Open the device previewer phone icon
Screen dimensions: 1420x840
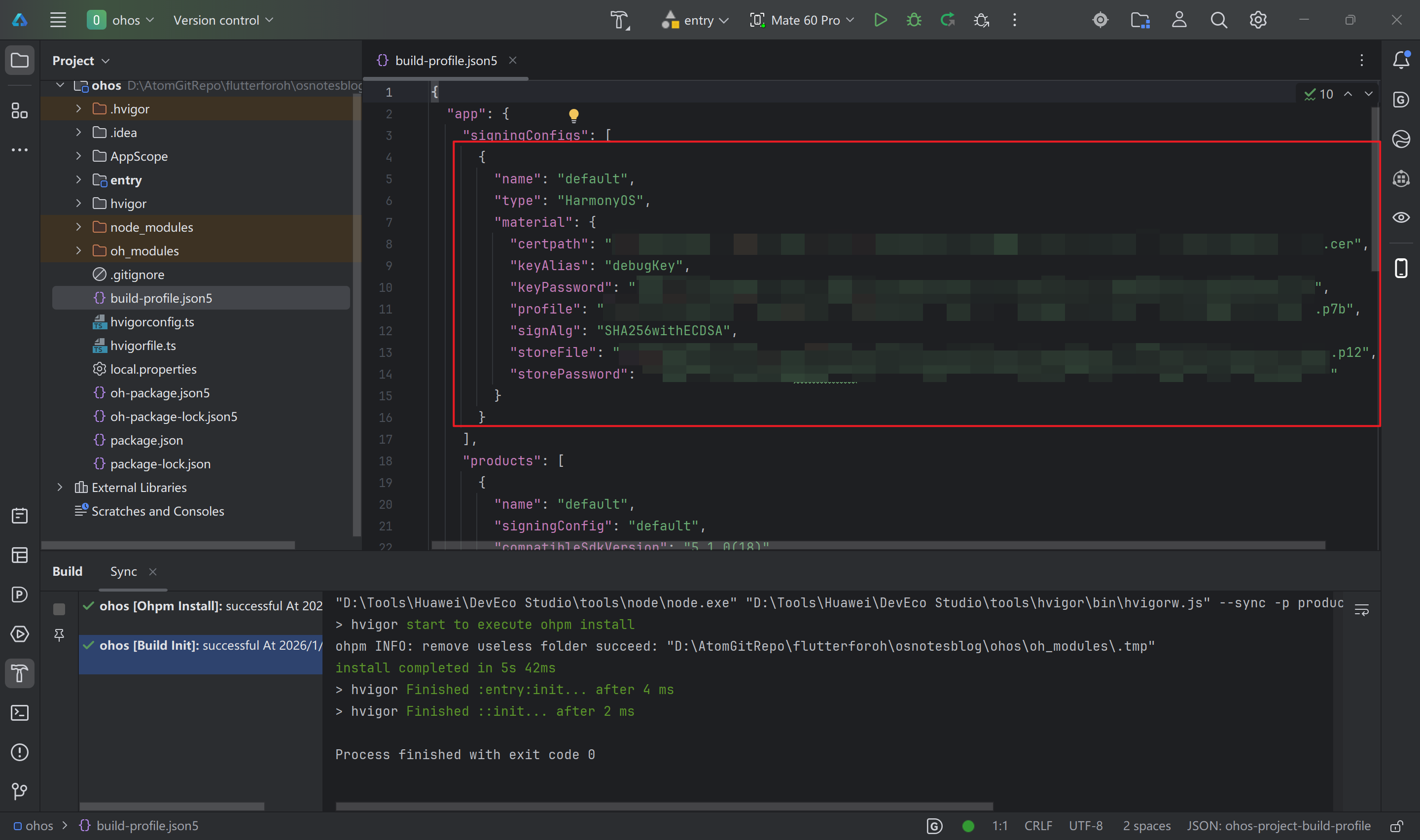pos(1401,268)
